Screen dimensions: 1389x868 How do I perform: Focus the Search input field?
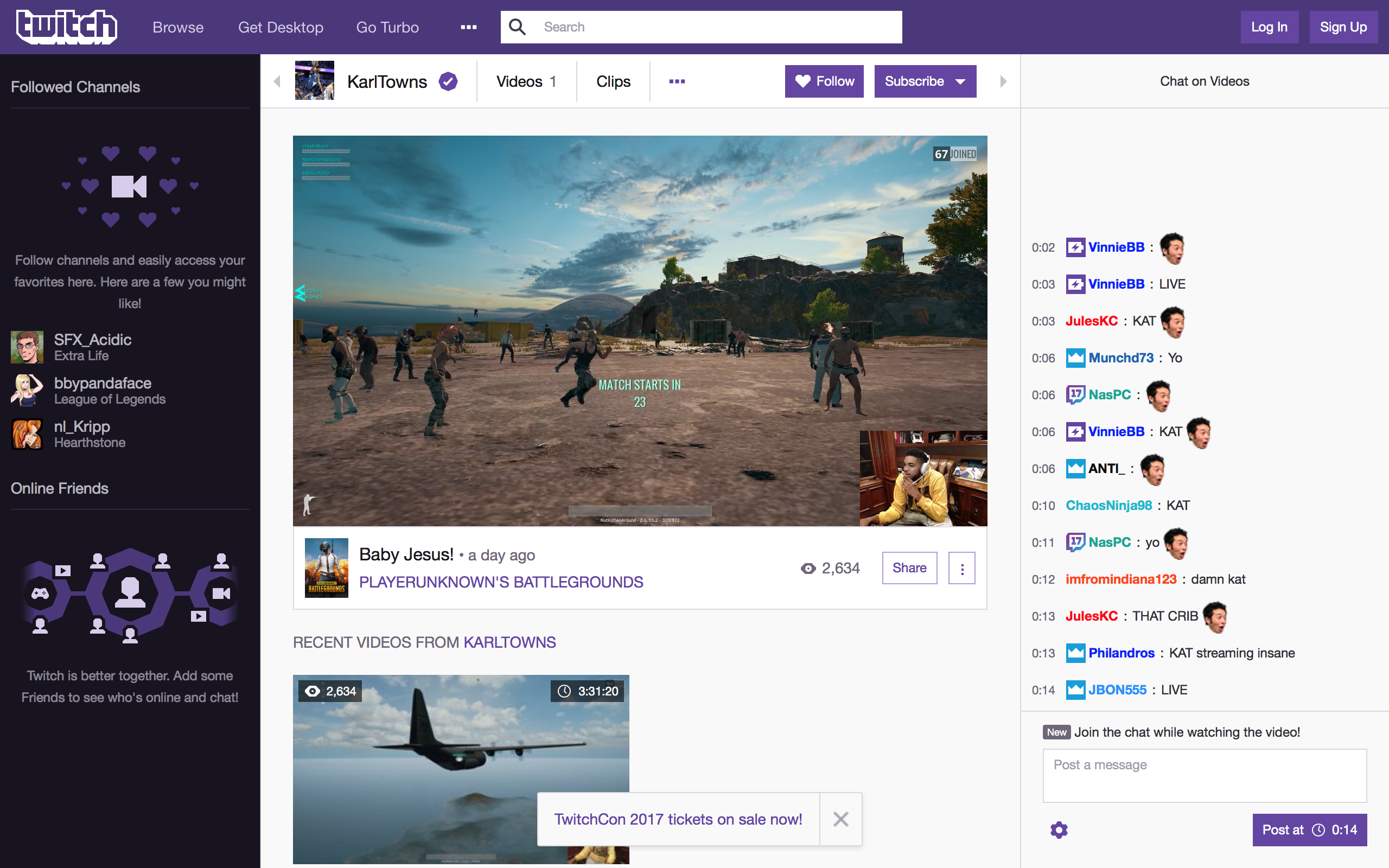[702, 27]
